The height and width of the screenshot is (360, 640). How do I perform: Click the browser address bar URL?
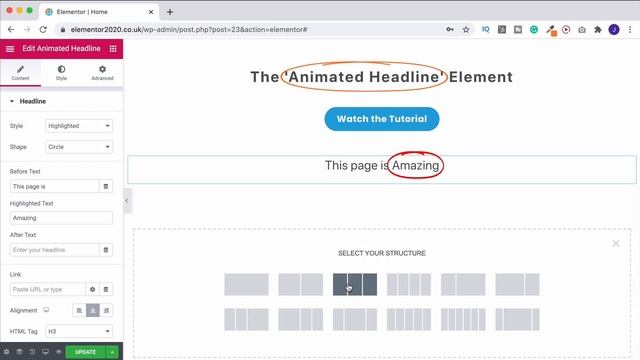coord(189,29)
